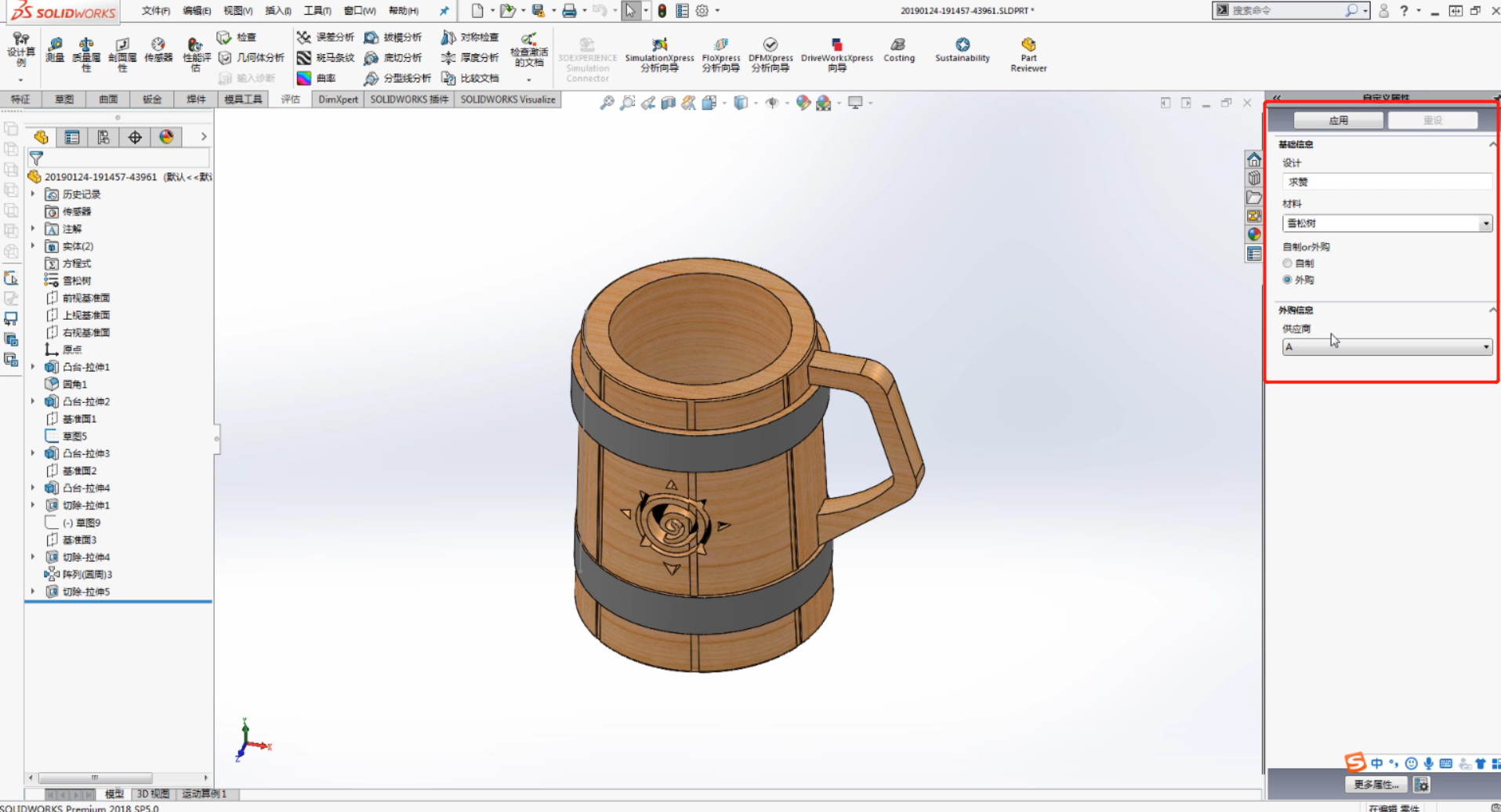Open the 工具(T) menu
This screenshot has width=1501, height=812.
point(317,11)
